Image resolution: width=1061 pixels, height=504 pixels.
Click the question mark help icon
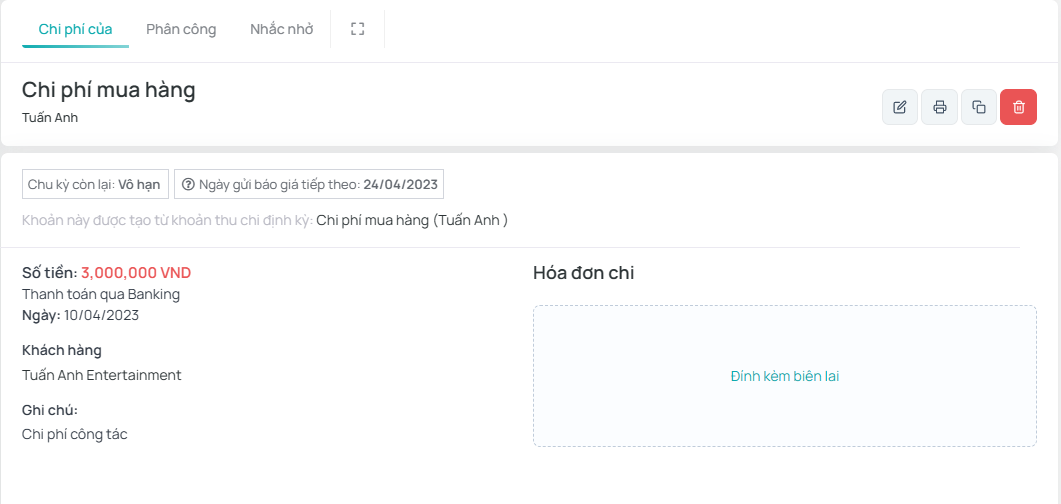click(x=188, y=184)
